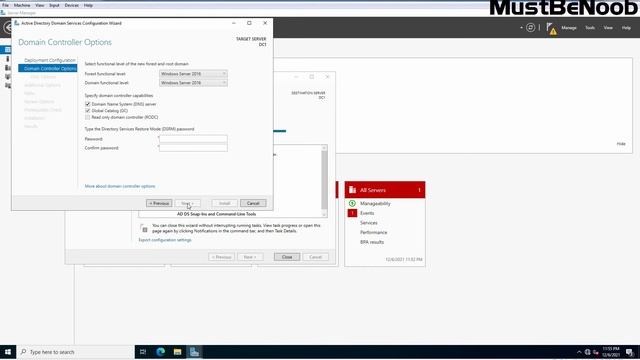Select Domain Controller Options wizard step
Image resolution: width=640 pixels, height=360 pixels.
(47, 69)
